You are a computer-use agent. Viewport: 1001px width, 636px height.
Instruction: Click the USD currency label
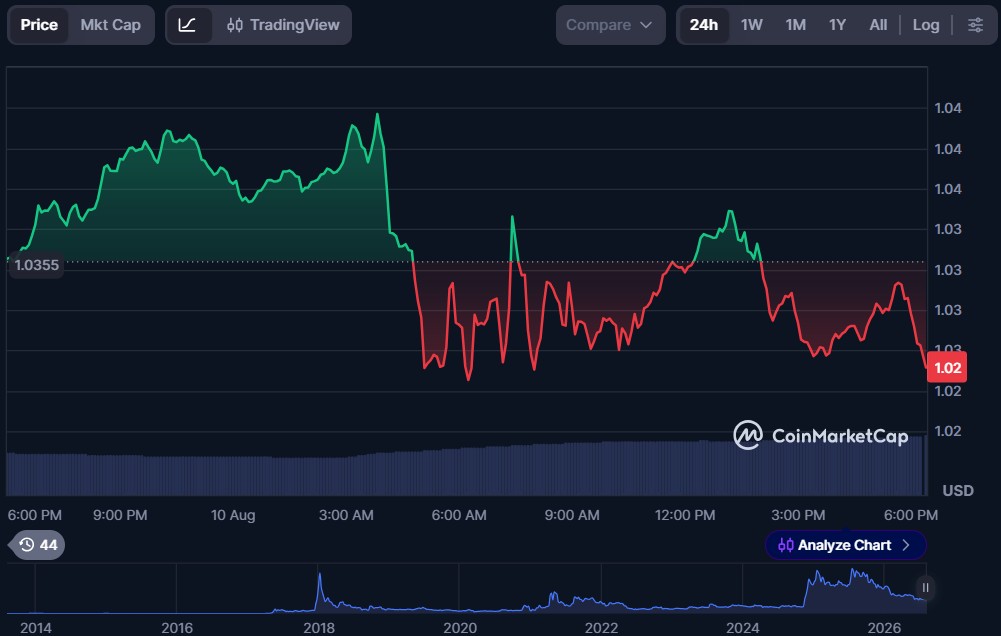(958, 490)
